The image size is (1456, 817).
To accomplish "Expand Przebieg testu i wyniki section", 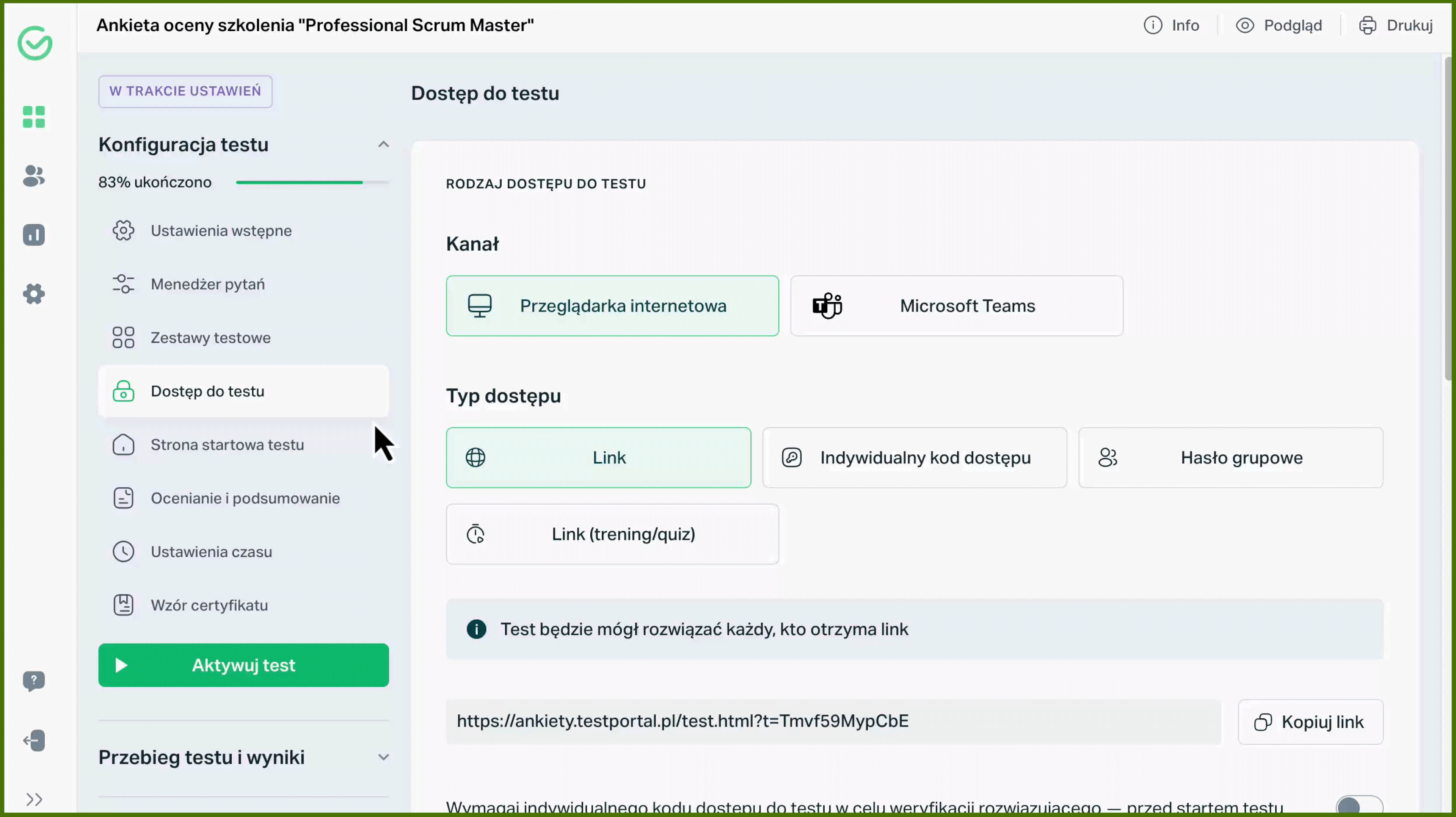I will 383,757.
